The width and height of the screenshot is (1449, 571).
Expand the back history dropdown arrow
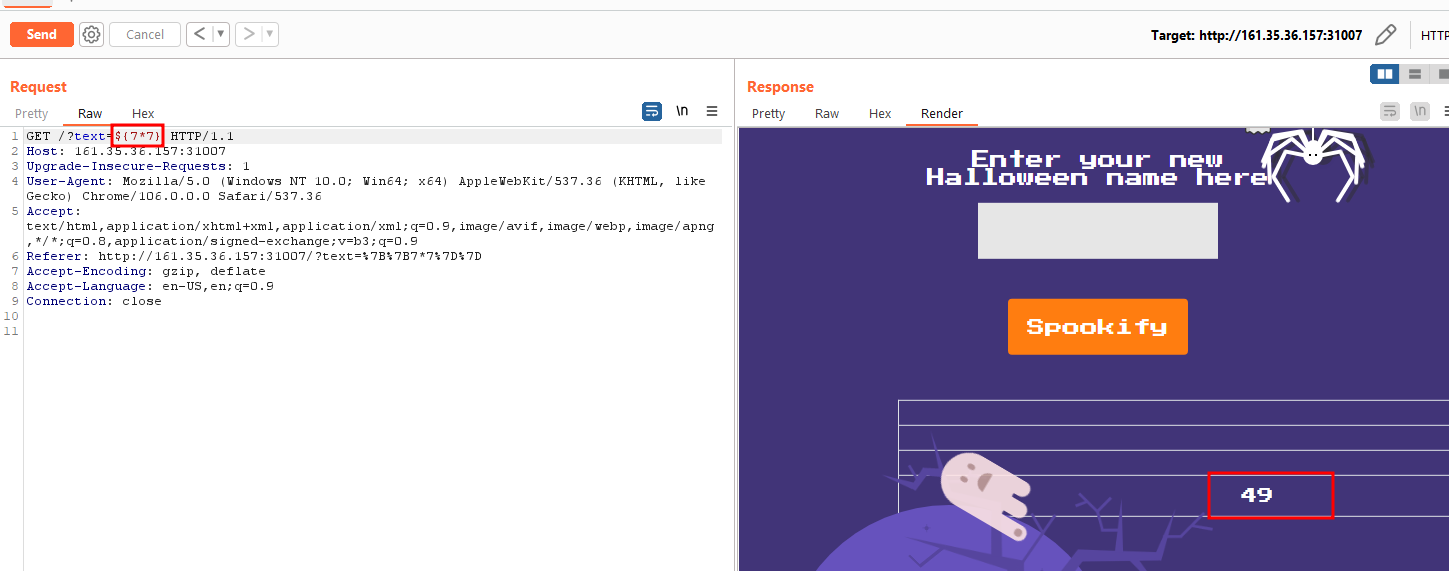(x=220, y=34)
